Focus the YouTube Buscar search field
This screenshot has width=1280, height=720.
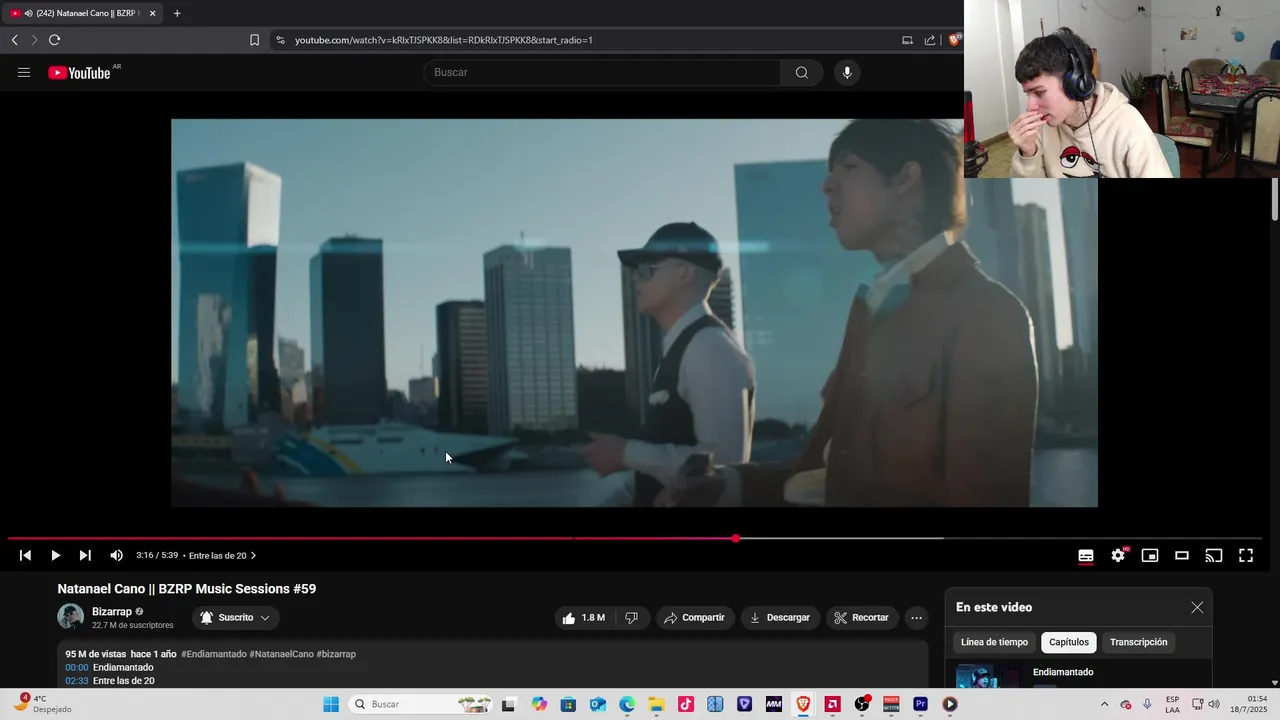click(603, 72)
